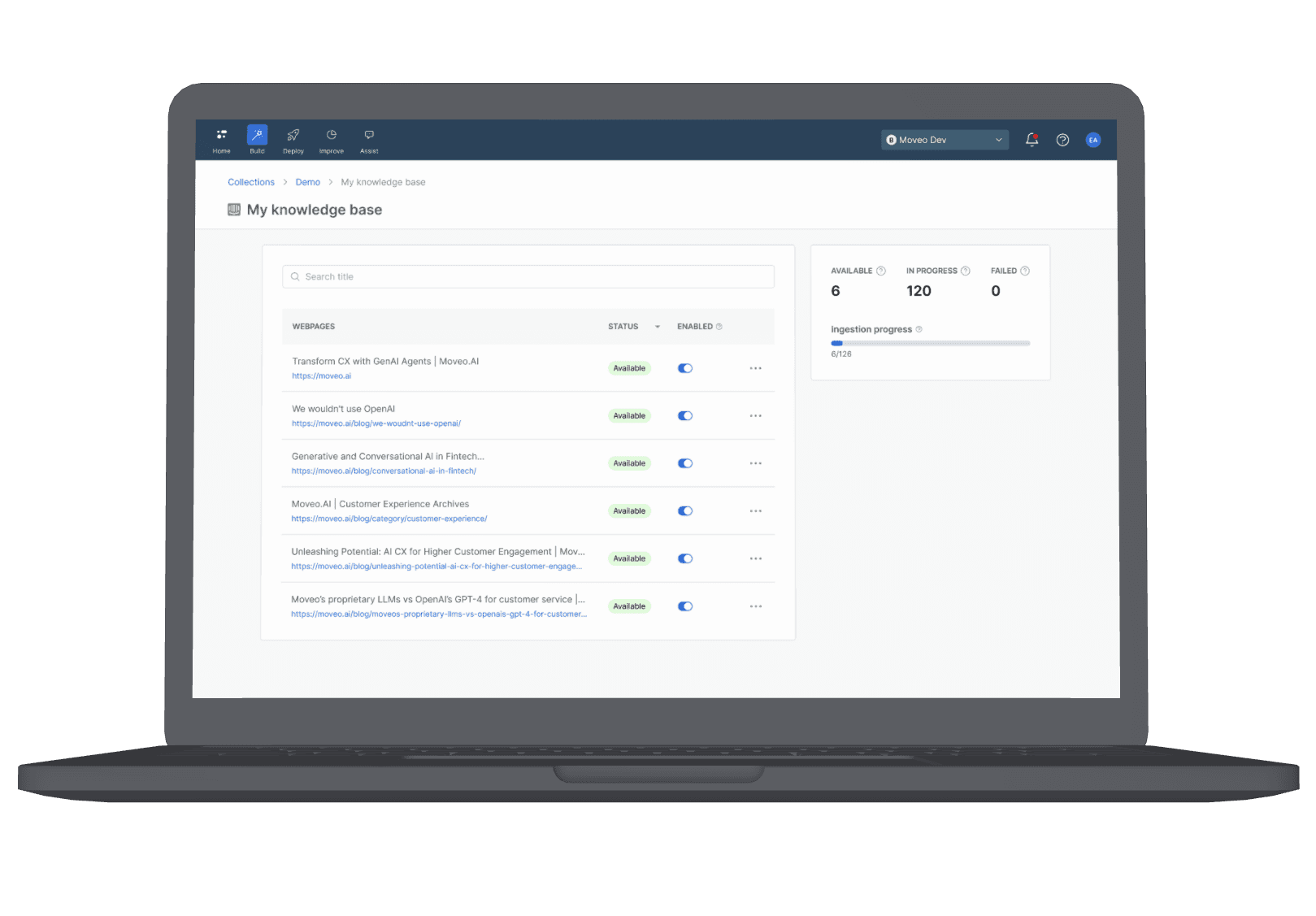Open more options for Transform CX row
This screenshot has width=1316, height=916.
pos(756,368)
